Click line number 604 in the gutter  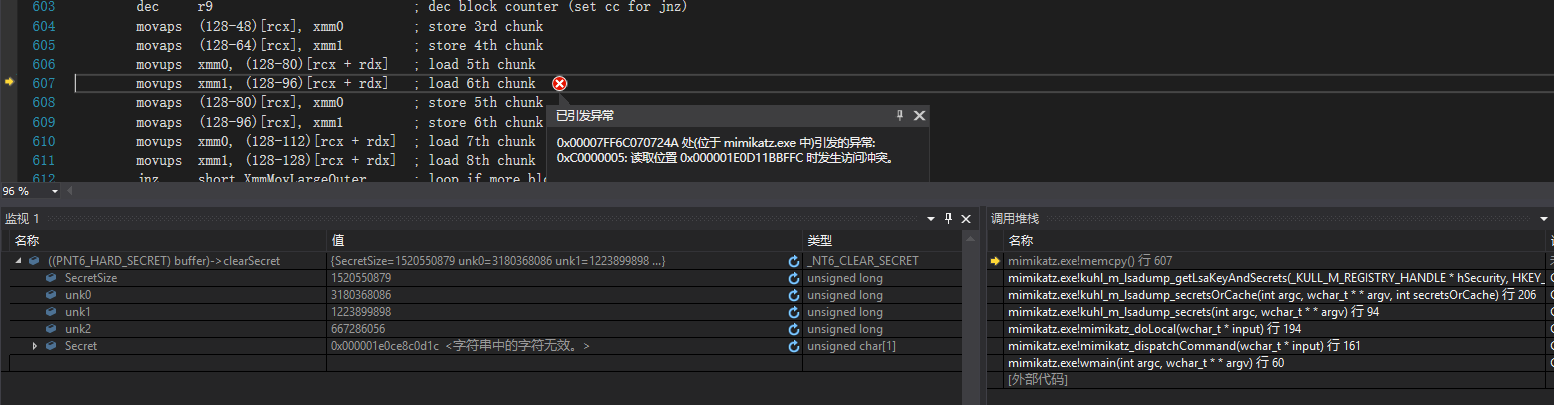[43, 26]
